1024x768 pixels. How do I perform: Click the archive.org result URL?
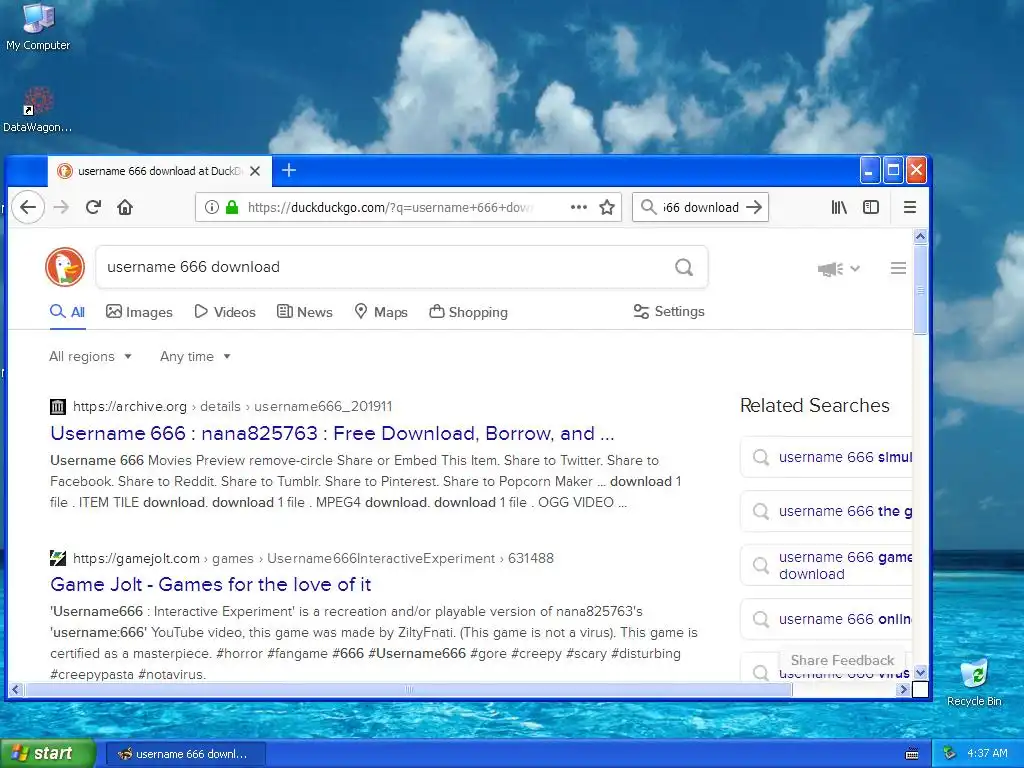click(232, 407)
